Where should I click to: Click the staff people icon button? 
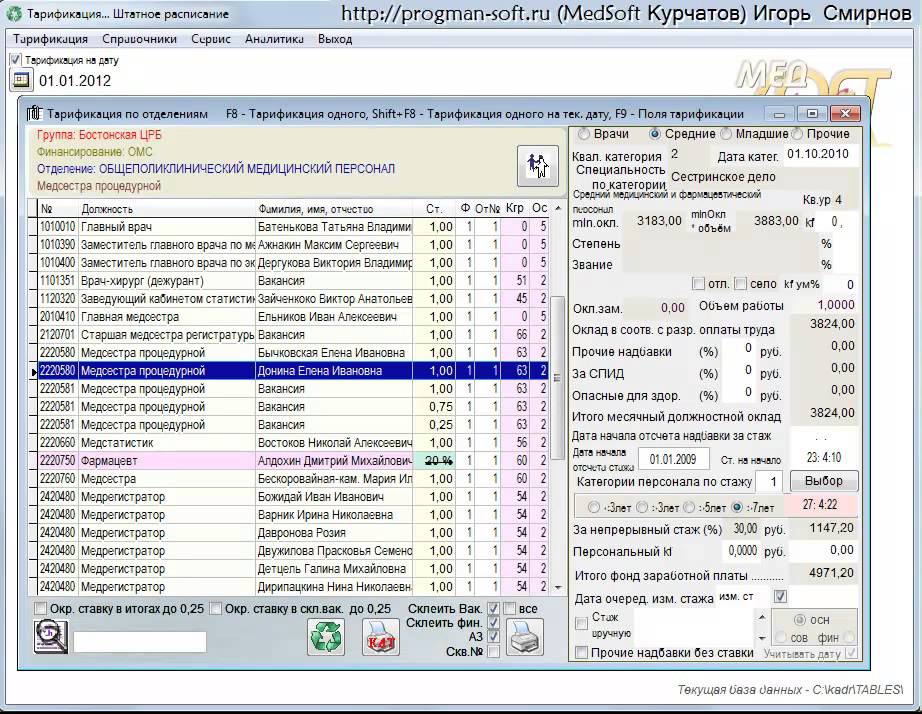(x=538, y=165)
